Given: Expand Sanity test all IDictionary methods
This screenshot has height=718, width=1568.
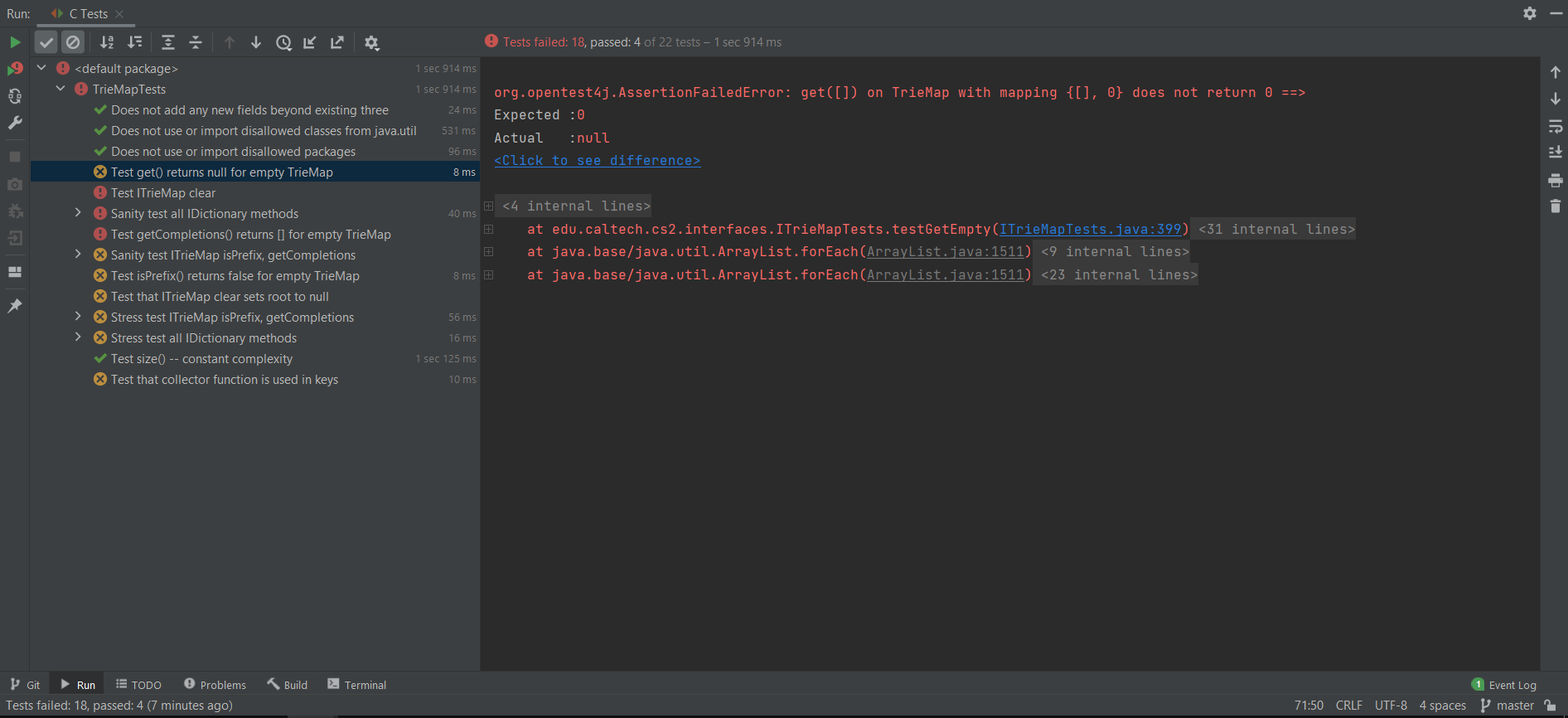Looking at the screenshot, I should 78,213.
